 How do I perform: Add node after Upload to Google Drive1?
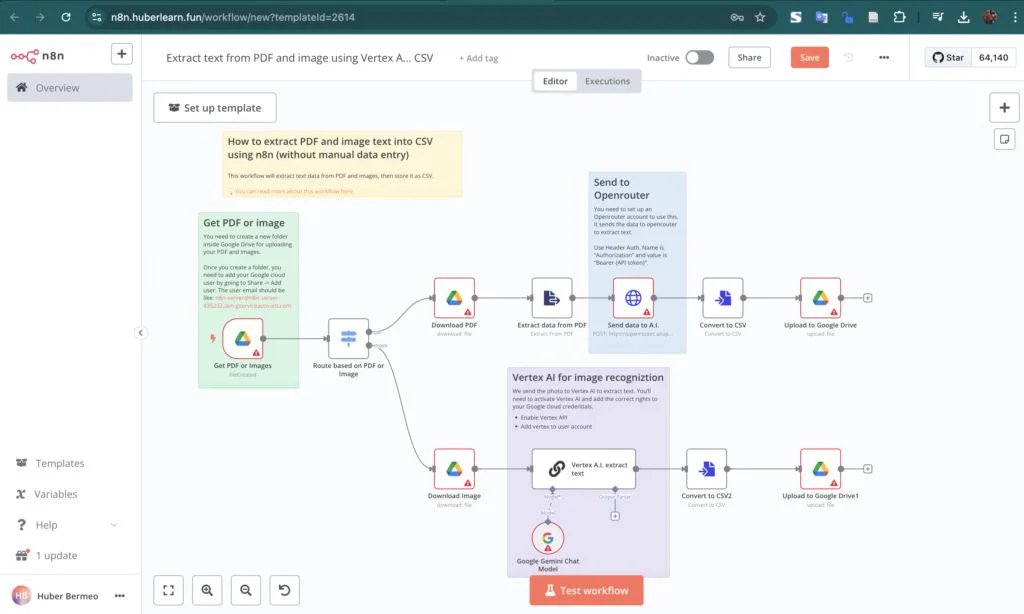(x=867, y=469)
